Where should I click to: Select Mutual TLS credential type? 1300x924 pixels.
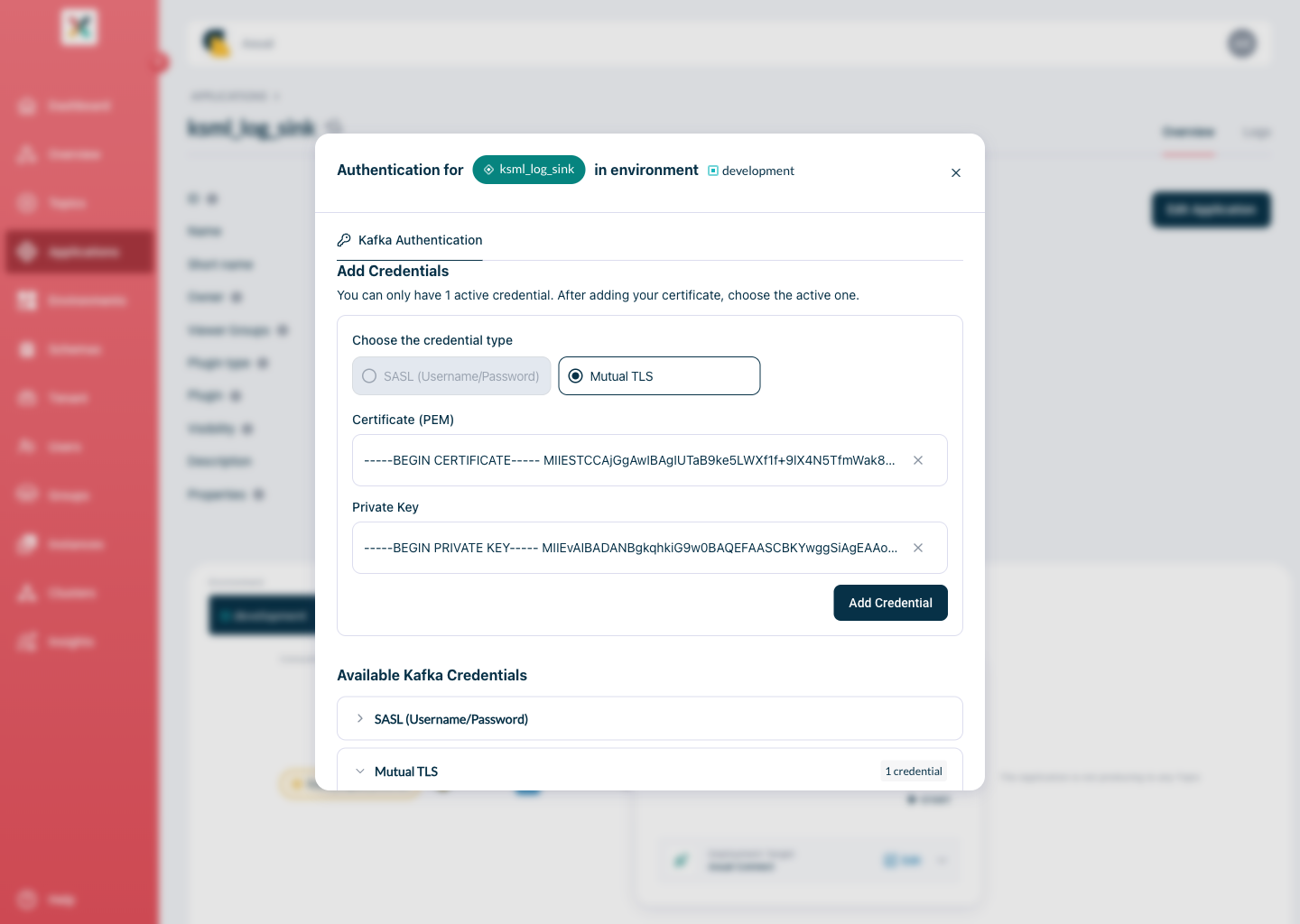point(659,376)
